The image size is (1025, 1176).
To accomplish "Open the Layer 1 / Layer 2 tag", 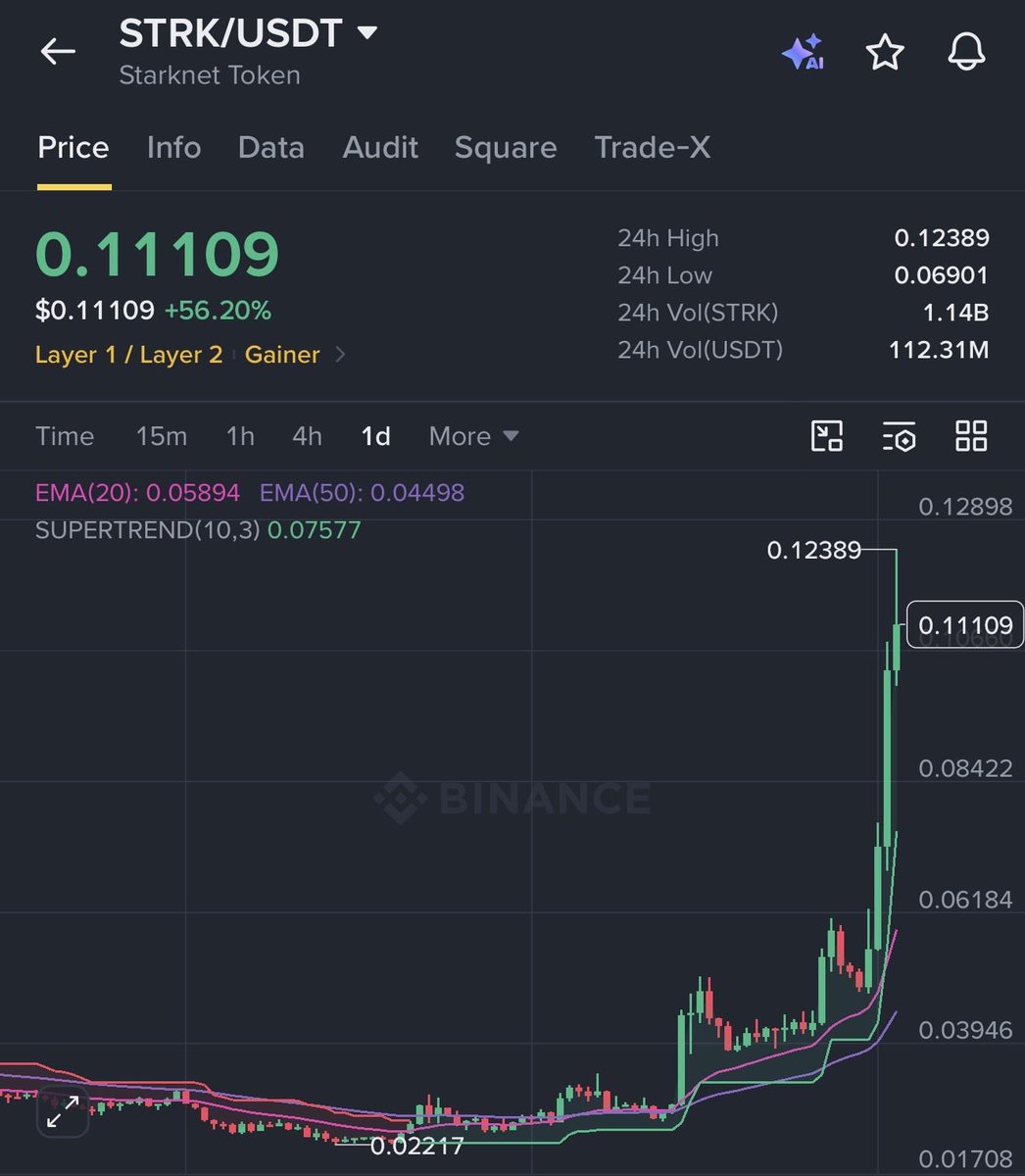I will [129, 355].
